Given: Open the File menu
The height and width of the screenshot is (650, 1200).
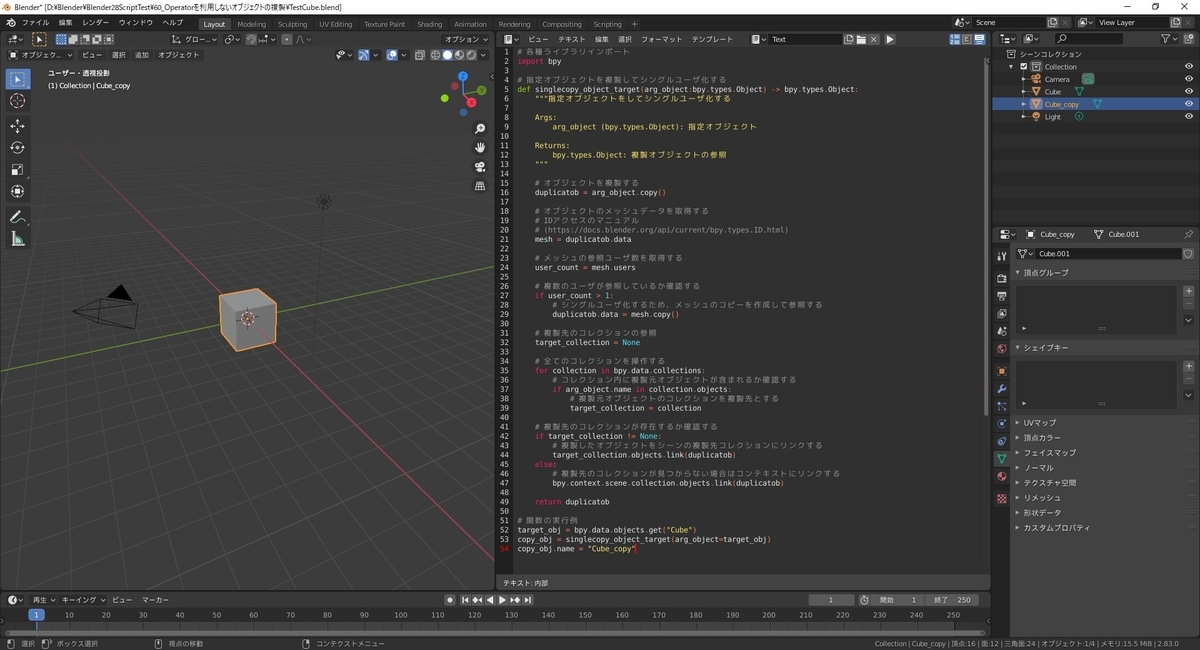Looking at the screenshot, I should click(35, 22).
